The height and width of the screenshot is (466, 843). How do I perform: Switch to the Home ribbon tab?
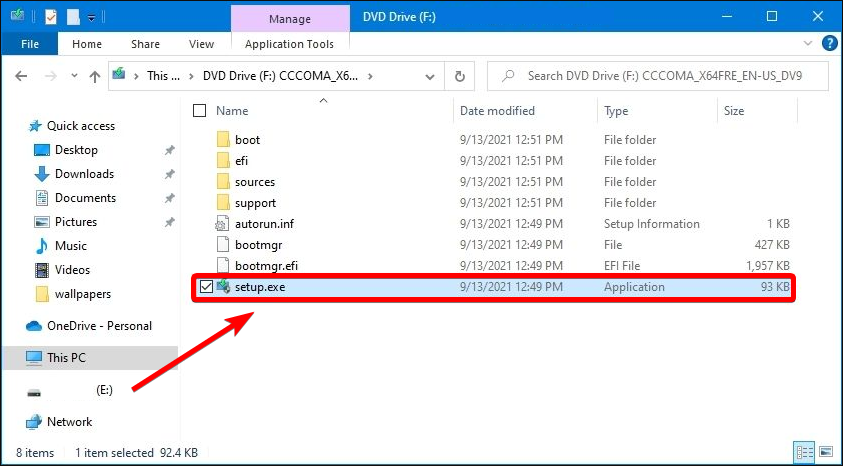(87, 44)
